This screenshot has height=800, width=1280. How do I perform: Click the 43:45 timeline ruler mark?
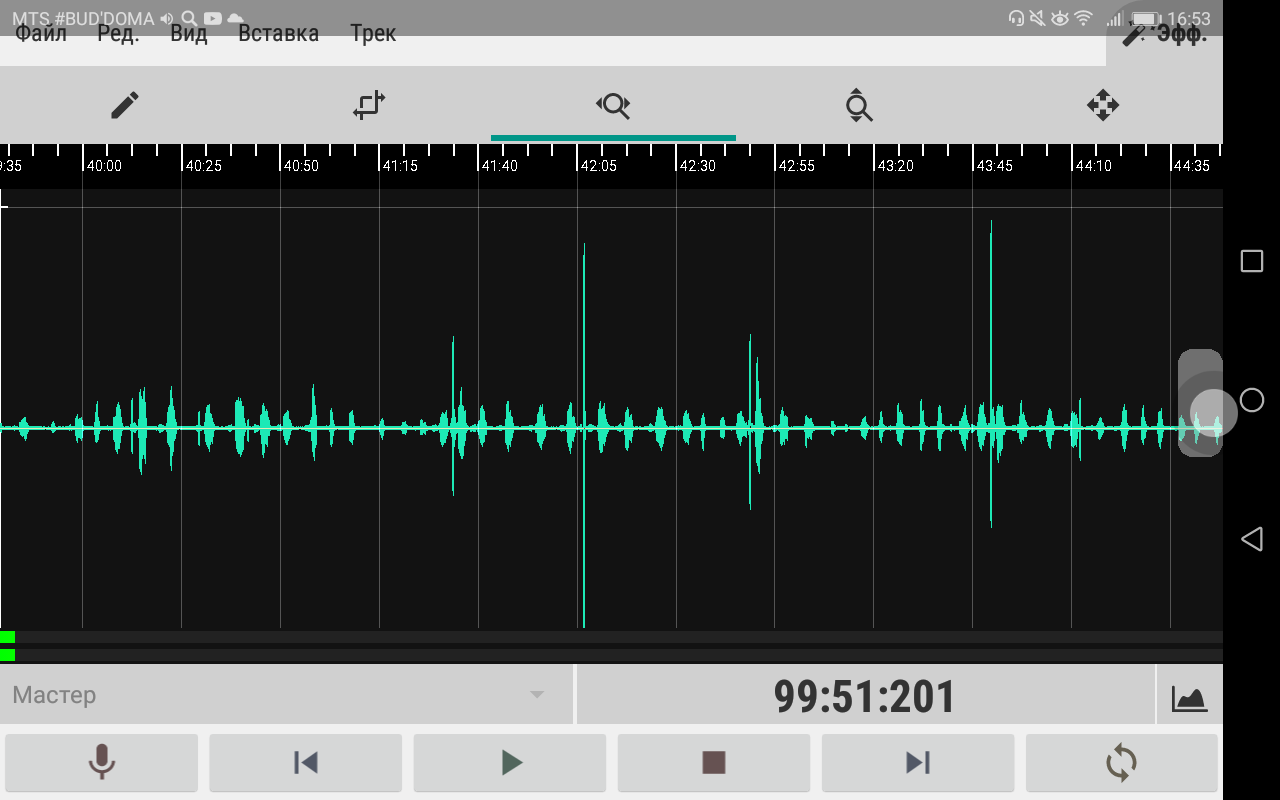[994, 166]
